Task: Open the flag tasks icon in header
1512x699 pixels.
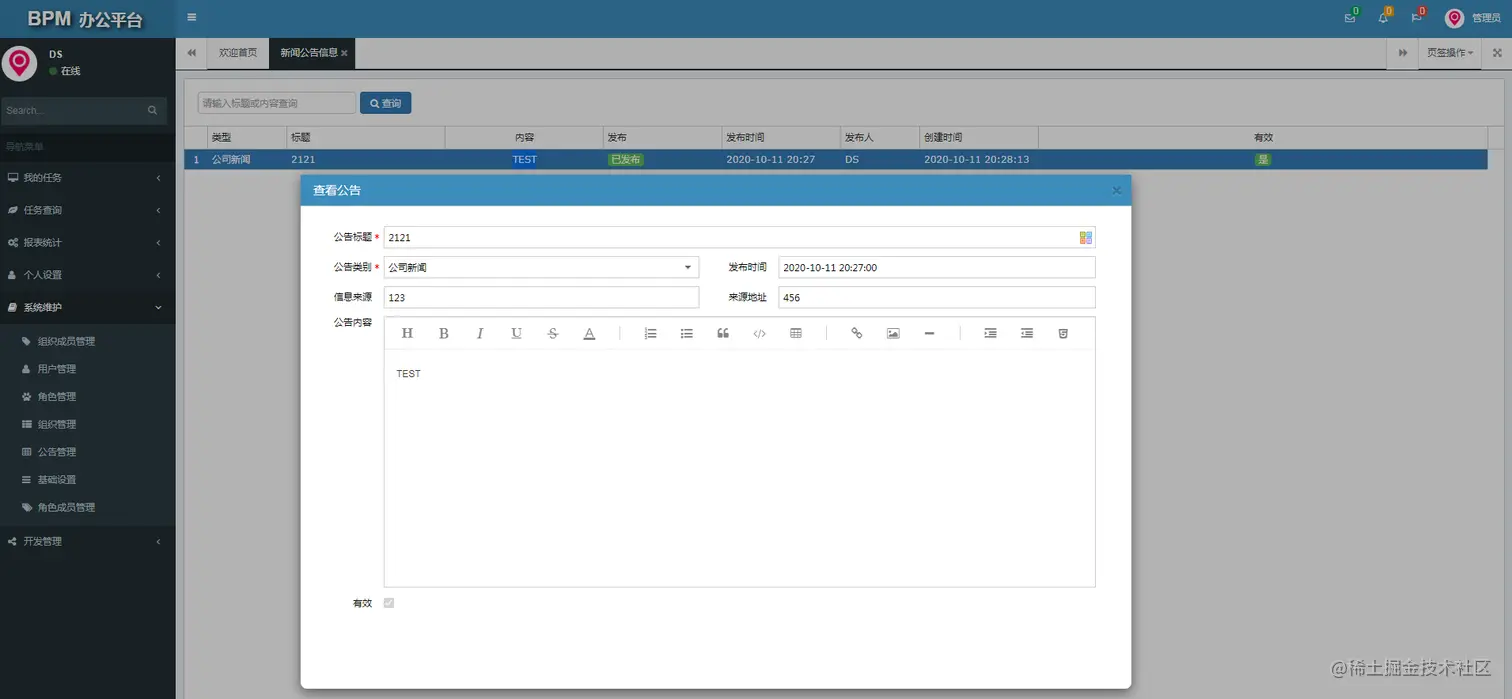Action: click(x=1417, y=18)
